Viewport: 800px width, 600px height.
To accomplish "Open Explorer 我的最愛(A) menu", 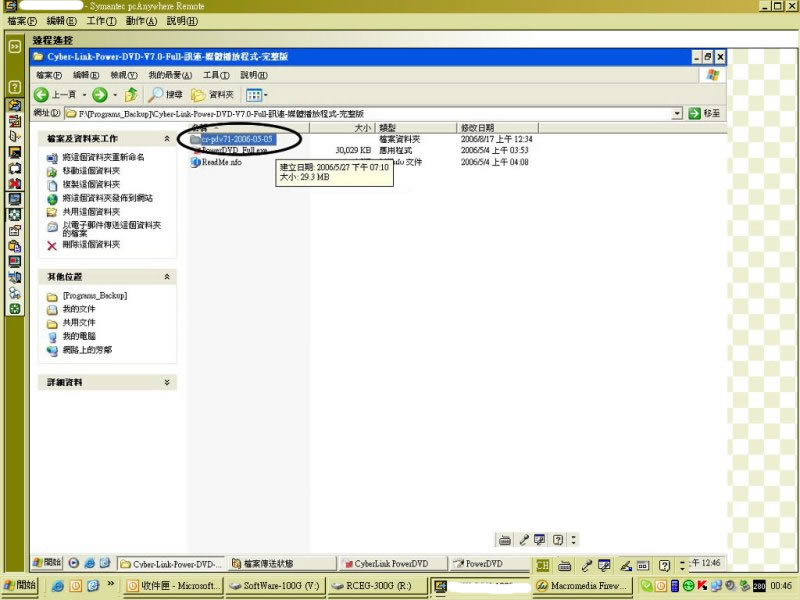I will [x=170, y=76].
